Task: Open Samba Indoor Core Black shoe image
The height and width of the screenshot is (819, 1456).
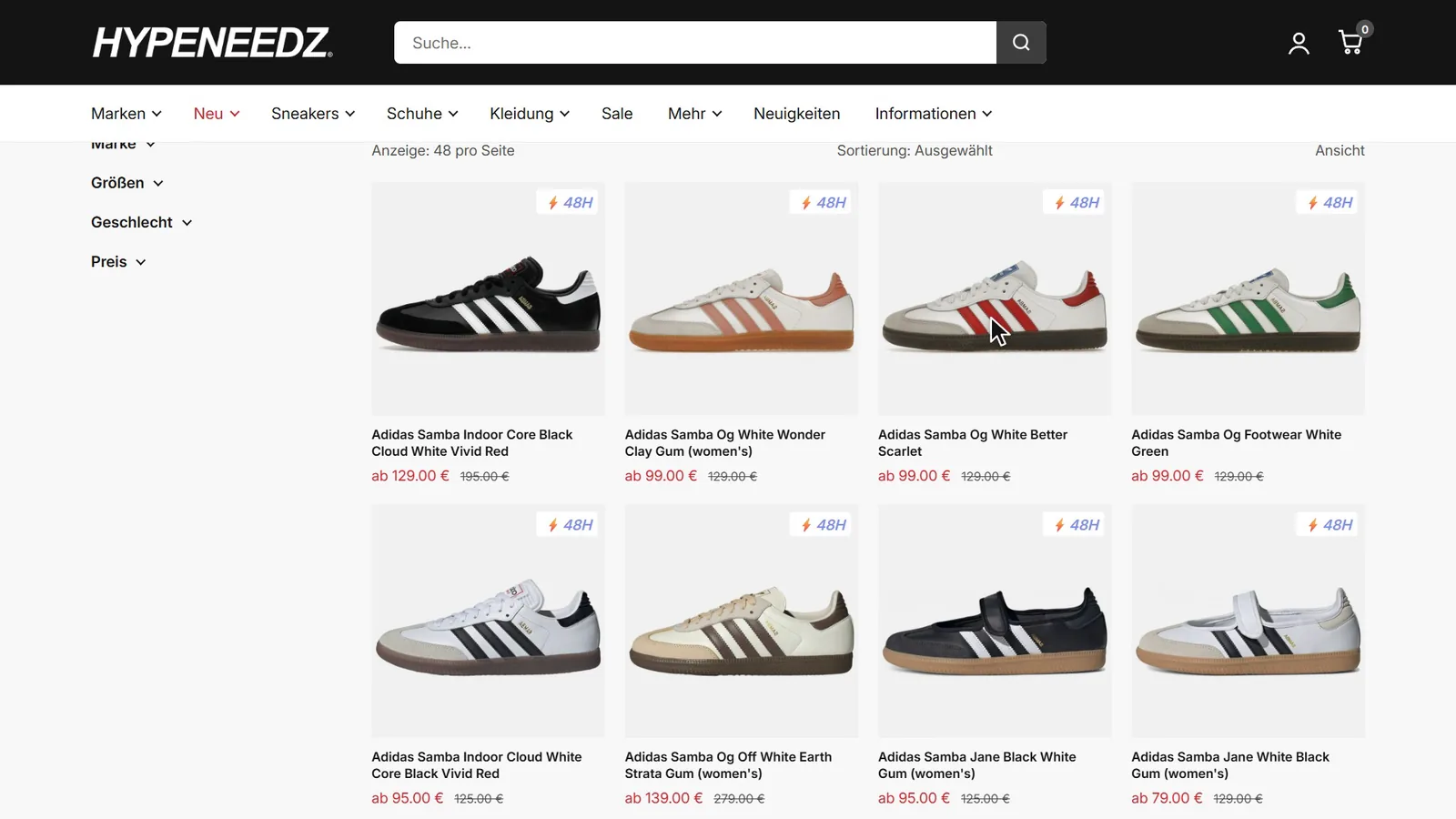Action: pyautogui.click(x=488, y=298)
